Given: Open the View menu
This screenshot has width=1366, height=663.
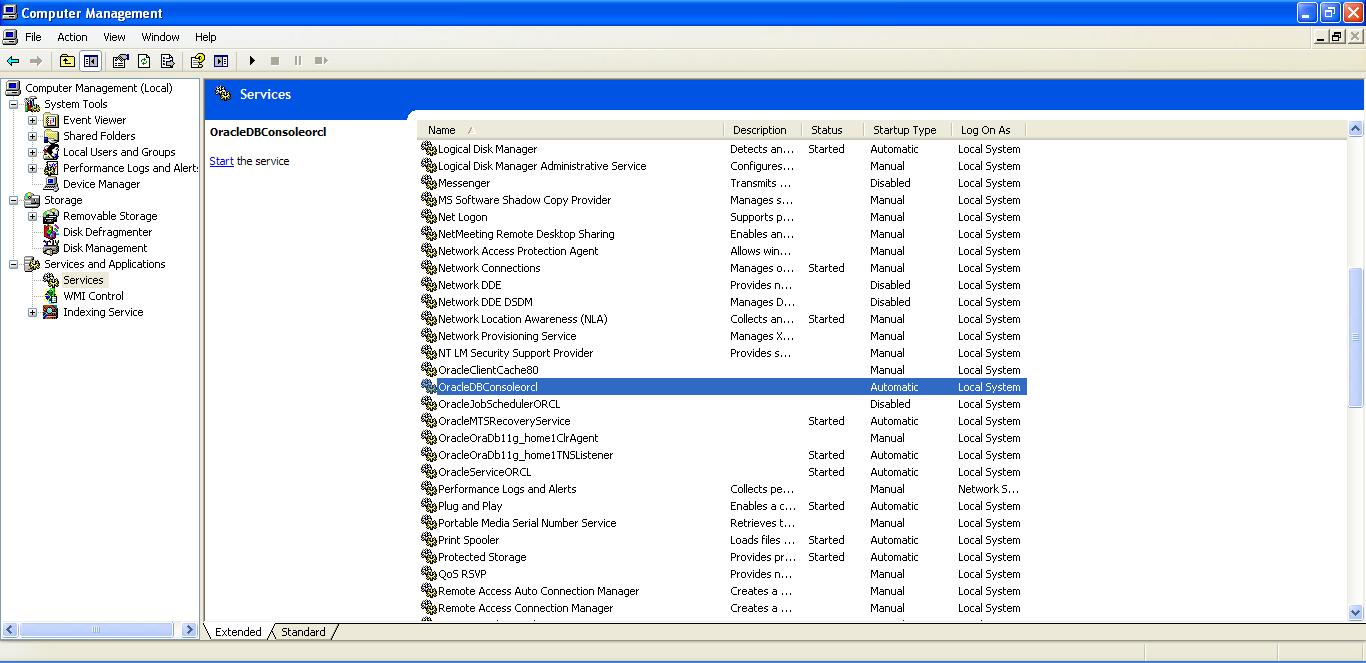Looking at the screenshot, I should click(115, 37).
